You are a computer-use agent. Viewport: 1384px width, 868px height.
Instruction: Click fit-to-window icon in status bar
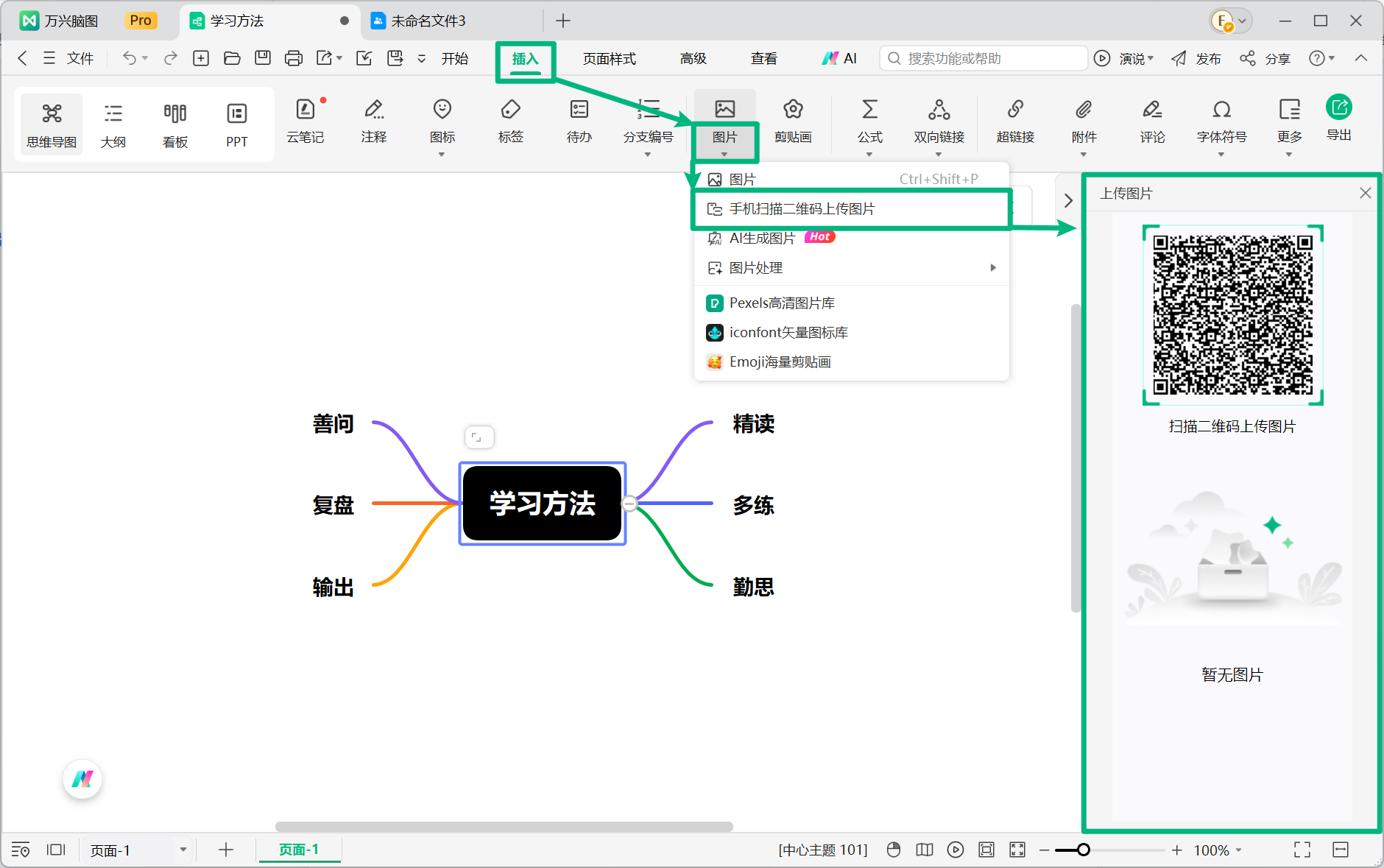[986, 850]
